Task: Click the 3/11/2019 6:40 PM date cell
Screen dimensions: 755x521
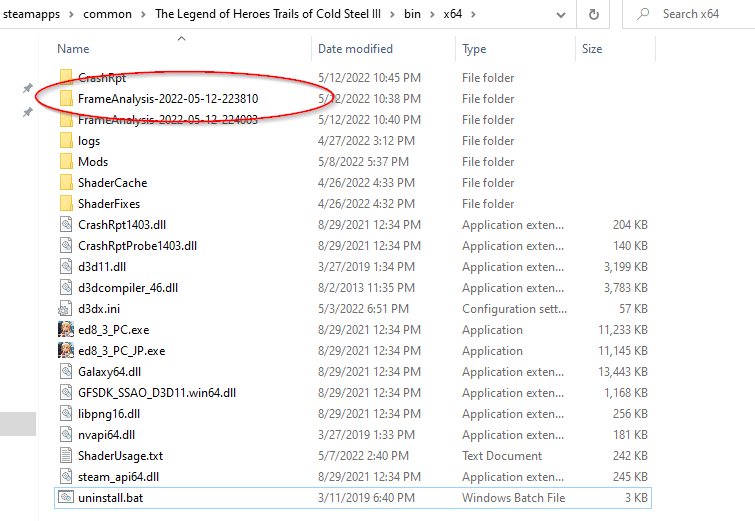Action: (x=366, y=497)
